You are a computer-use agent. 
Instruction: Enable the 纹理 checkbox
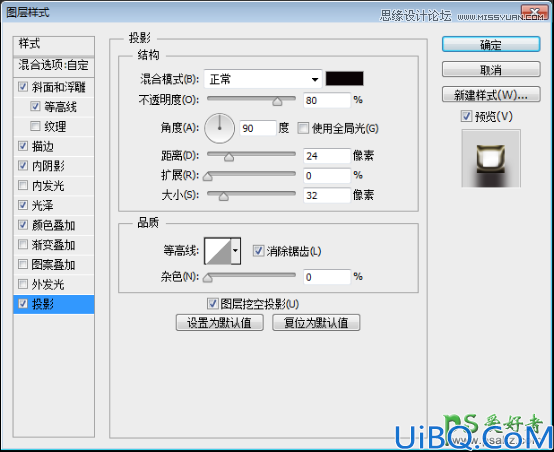point(35,126)
